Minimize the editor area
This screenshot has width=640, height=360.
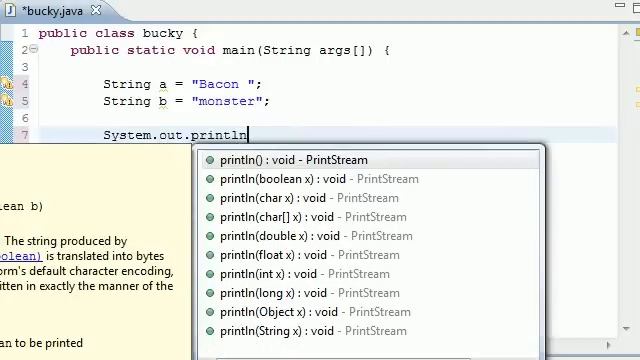[x=620, y=5]
